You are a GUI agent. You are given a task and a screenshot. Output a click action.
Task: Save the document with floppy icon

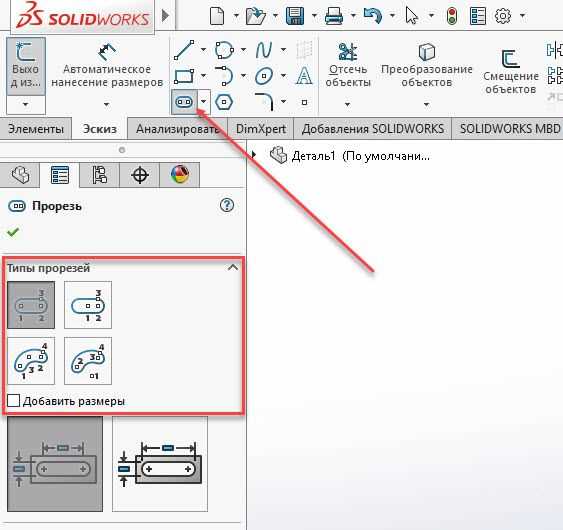click(x=295, y=16)
